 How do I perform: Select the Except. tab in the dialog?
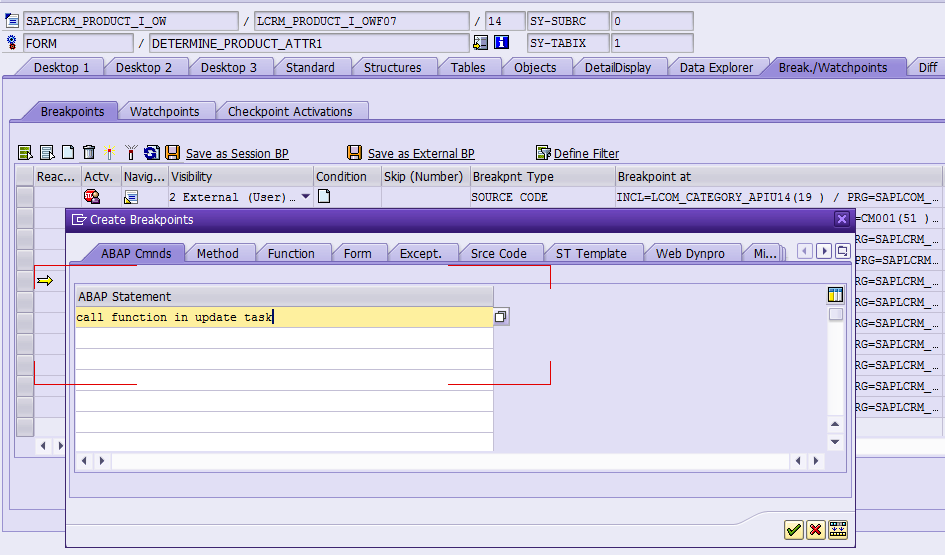(x=421, y=254)
